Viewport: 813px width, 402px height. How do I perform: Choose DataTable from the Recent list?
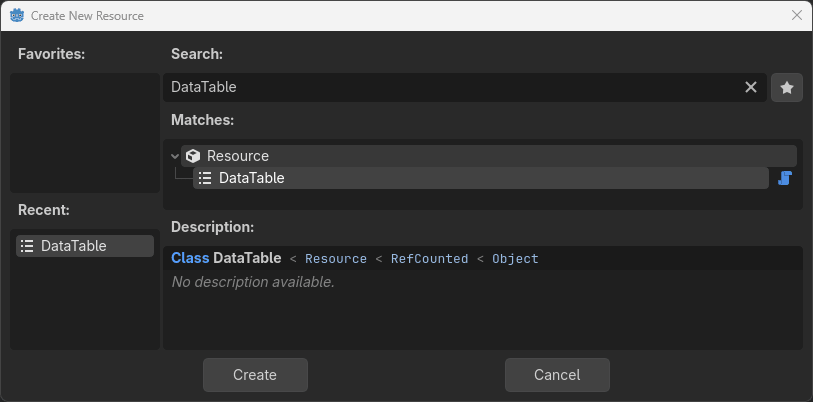coord(74,246)
